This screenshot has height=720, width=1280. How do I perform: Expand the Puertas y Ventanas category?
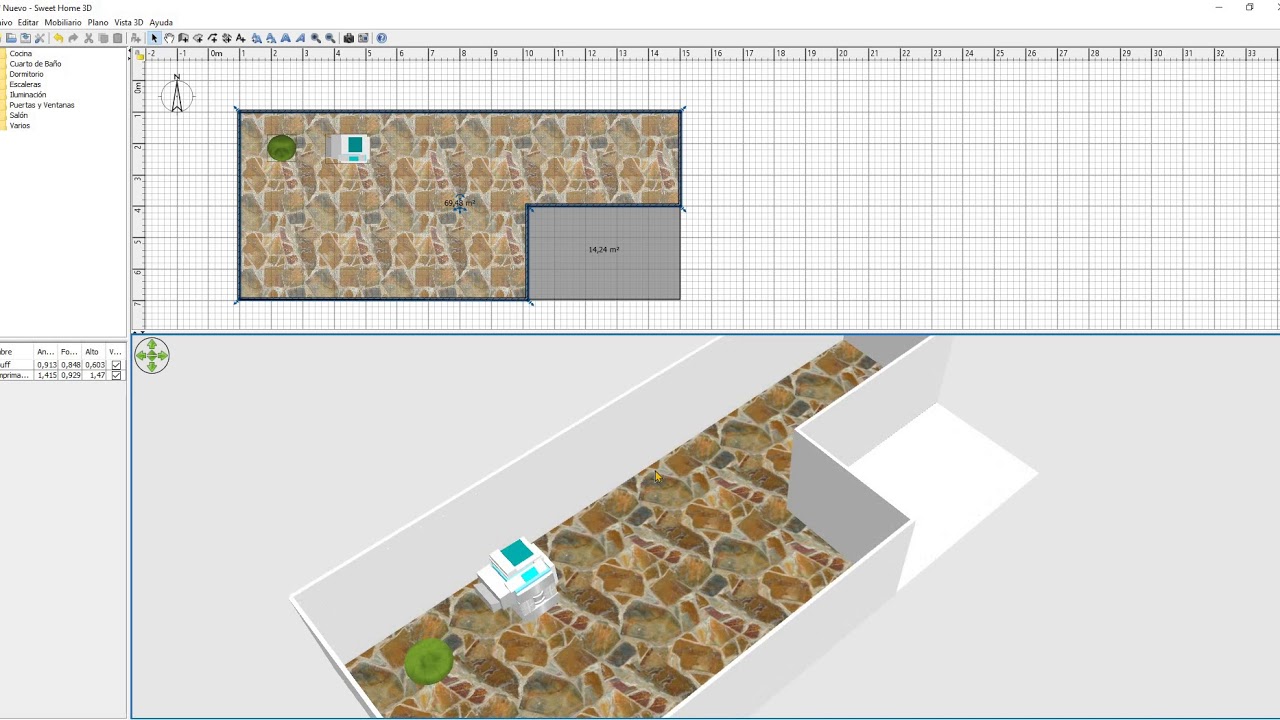pos(42,105)
